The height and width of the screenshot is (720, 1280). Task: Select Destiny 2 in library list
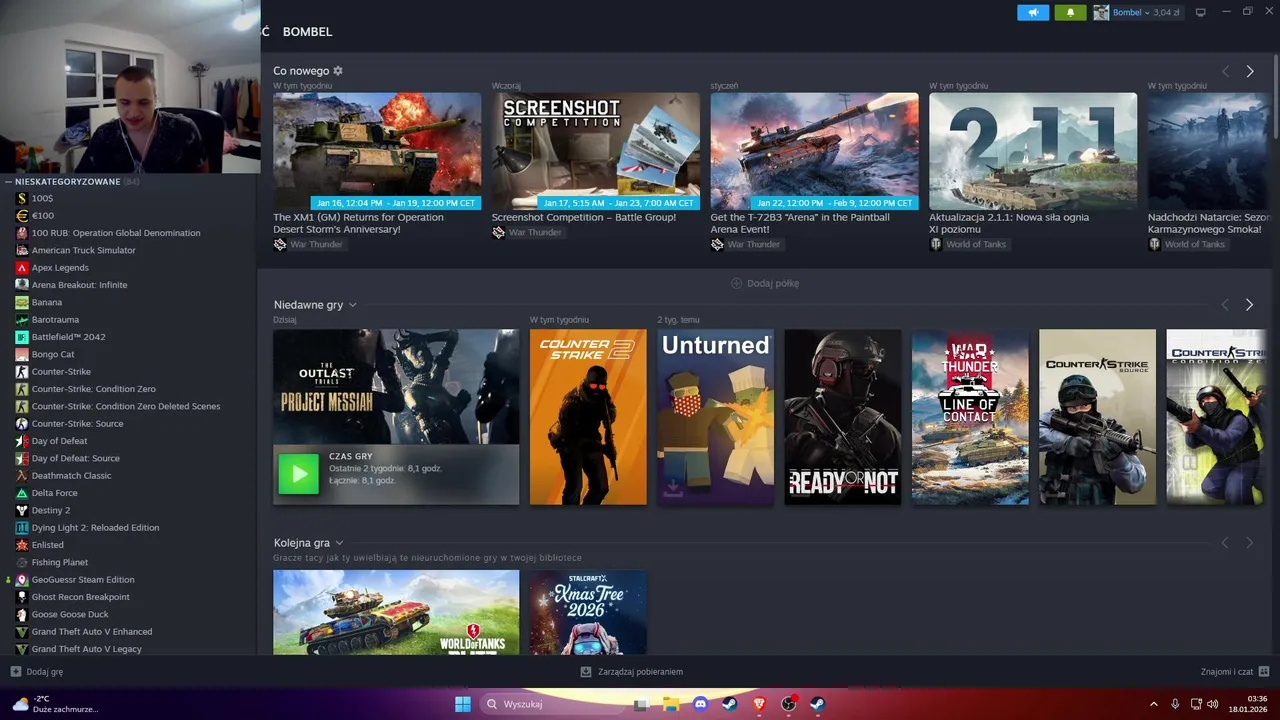point(51,510)
